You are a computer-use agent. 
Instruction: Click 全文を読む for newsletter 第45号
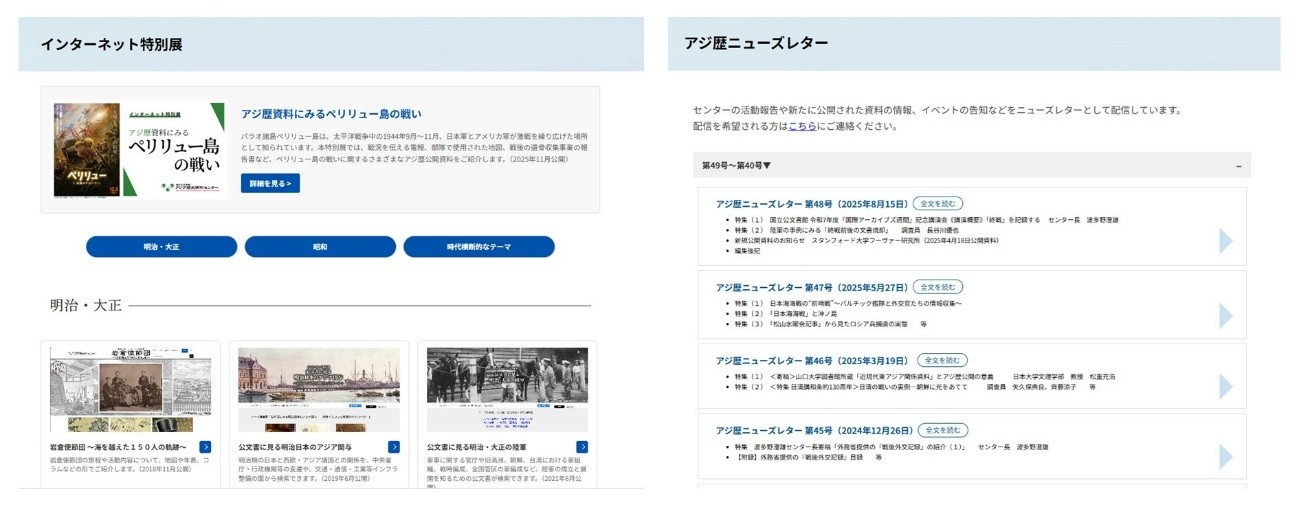(x=943, y=430)
